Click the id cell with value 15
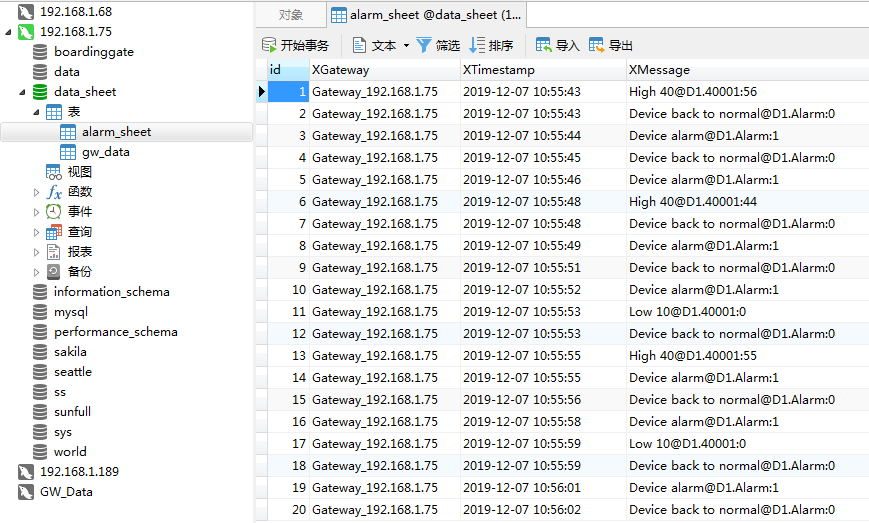The height and width of the screenshot is (523, 869). 288,399
